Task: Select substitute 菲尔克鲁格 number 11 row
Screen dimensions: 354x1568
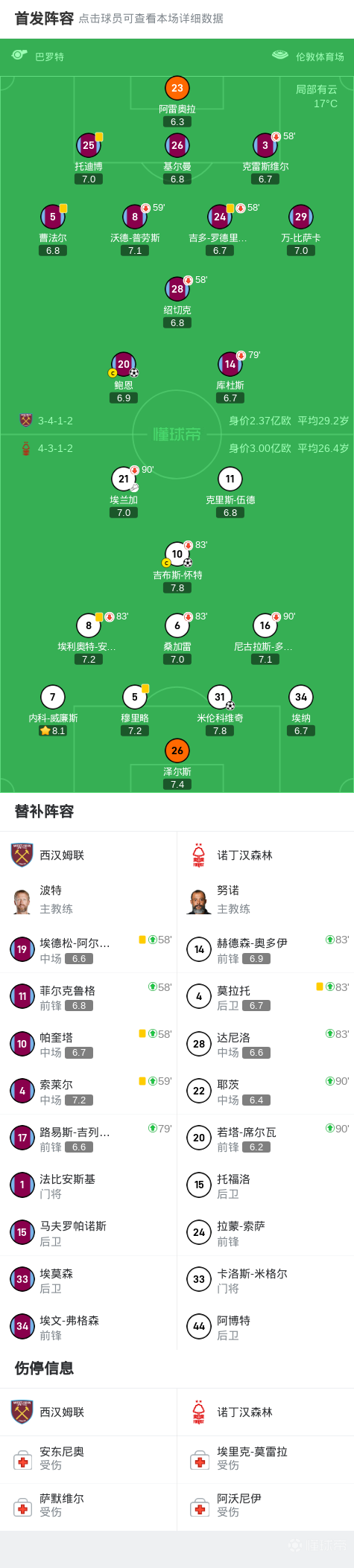Action: pos(89,997)
